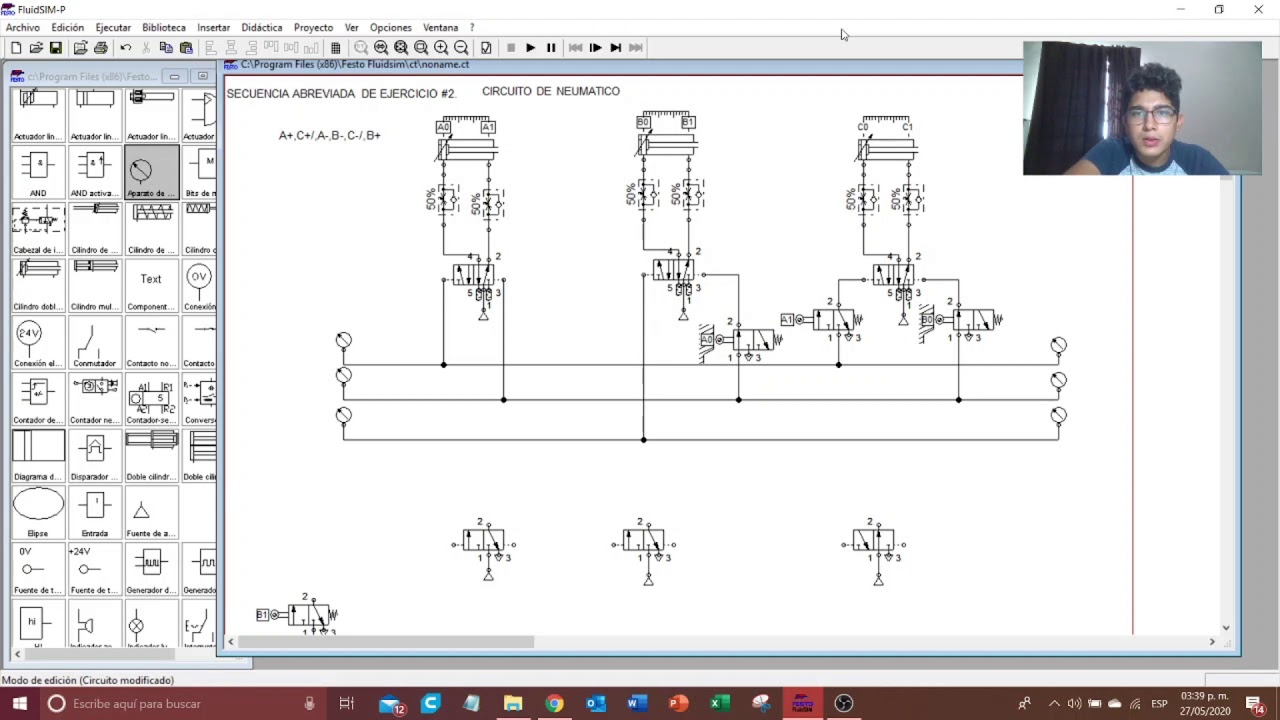Open the Insertar menu
Screen dimensions: 1280x720
pos(213,27)
